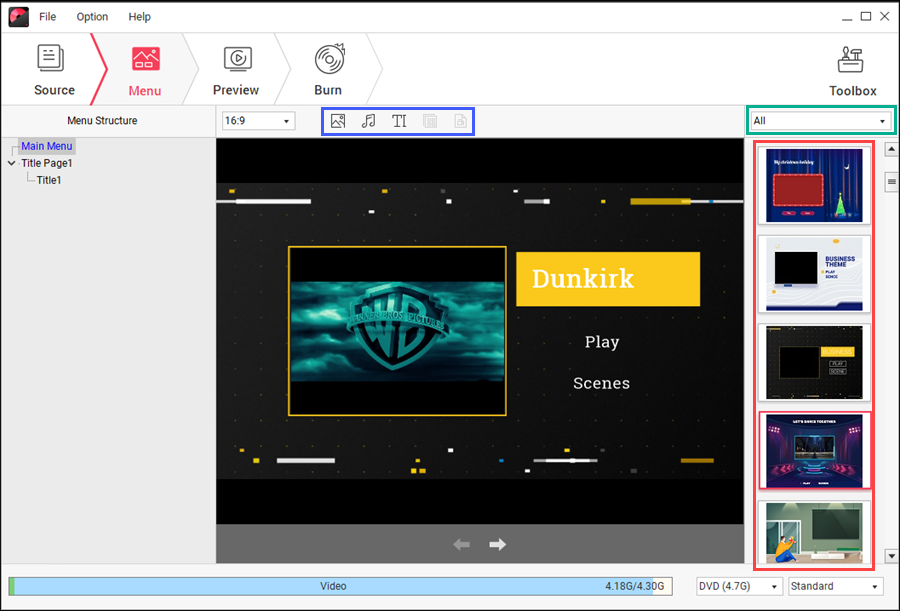Screen dimensions: 900x611
Task: Click the template list scrollbar handle
Action: point(891,182)
